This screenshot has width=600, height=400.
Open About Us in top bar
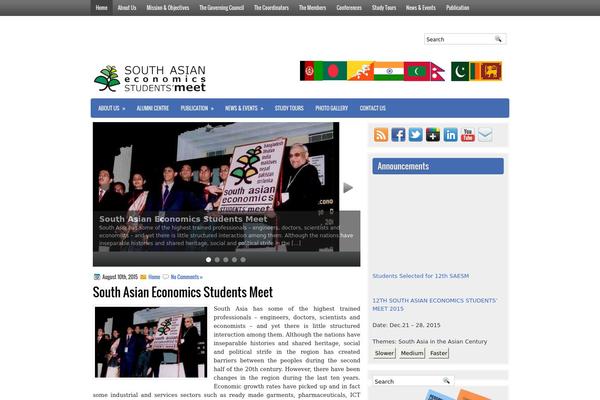127,8
